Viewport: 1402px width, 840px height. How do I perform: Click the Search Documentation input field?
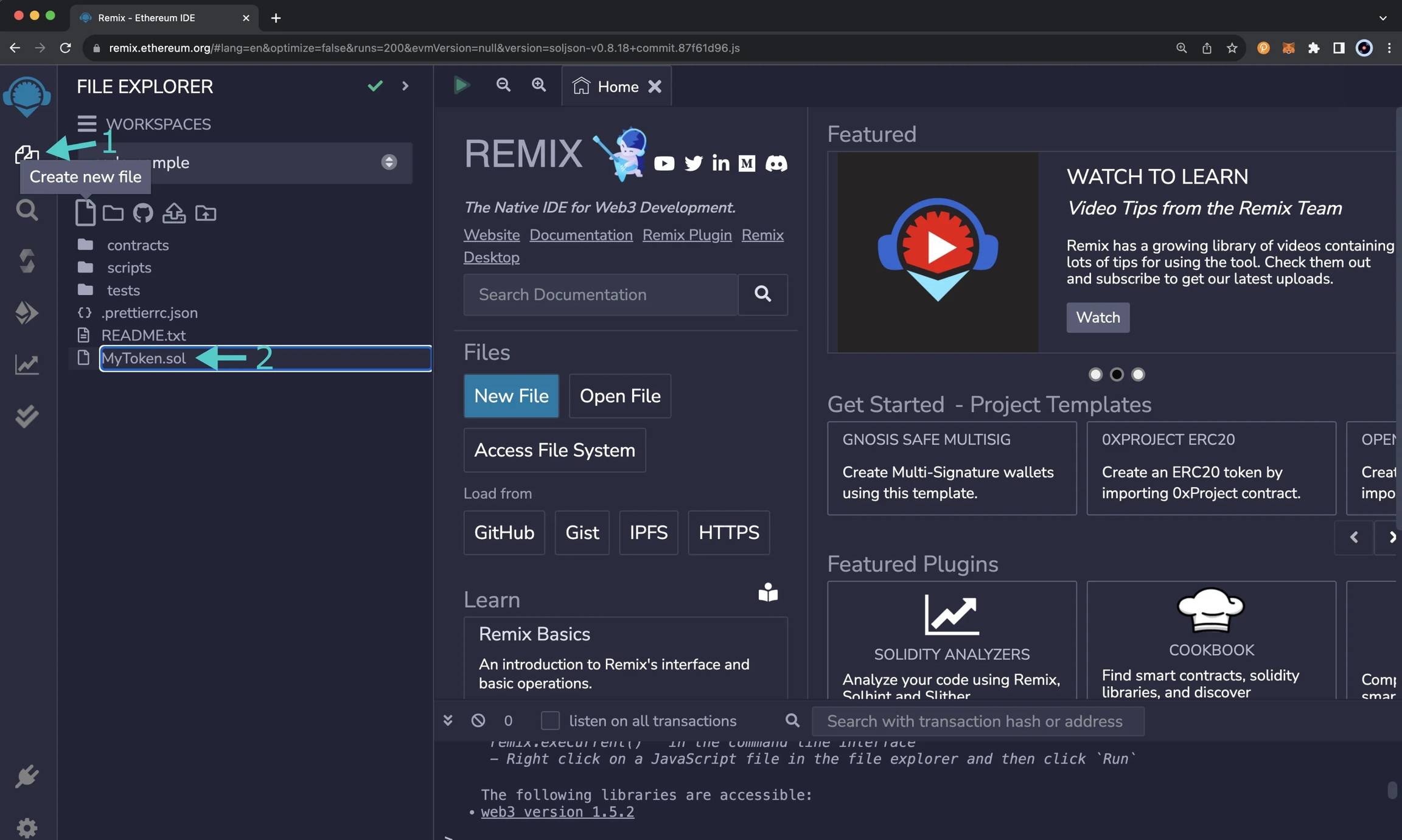click(600, 295)
